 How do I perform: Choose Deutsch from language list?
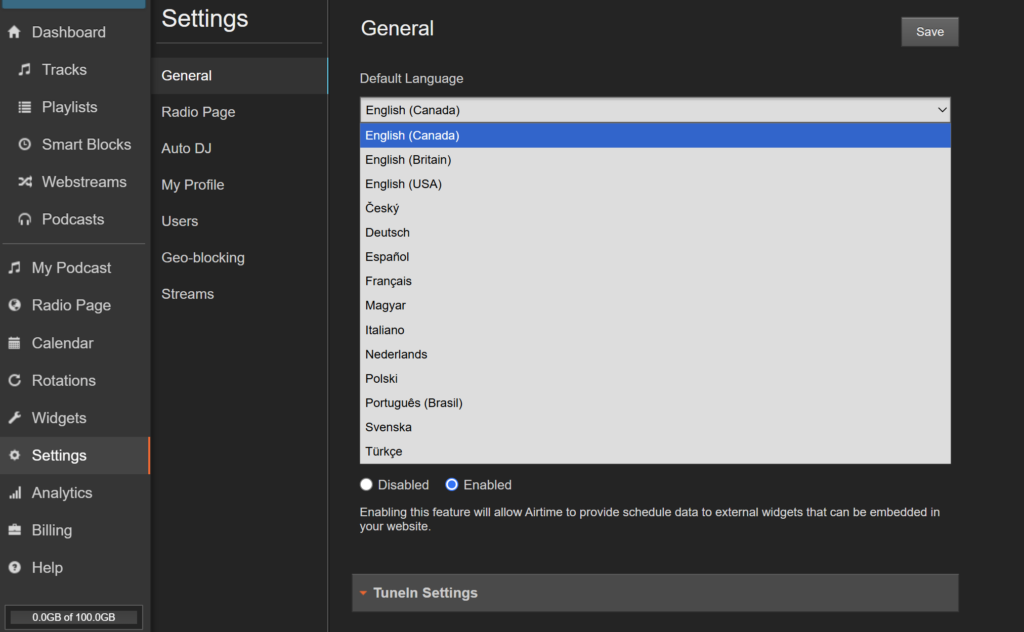(x=655, y=232)
